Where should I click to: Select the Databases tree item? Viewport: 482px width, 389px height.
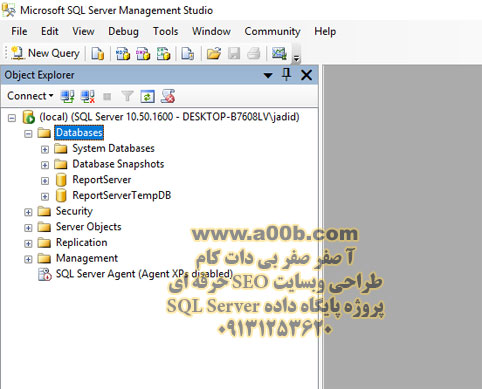pos(79,133)
